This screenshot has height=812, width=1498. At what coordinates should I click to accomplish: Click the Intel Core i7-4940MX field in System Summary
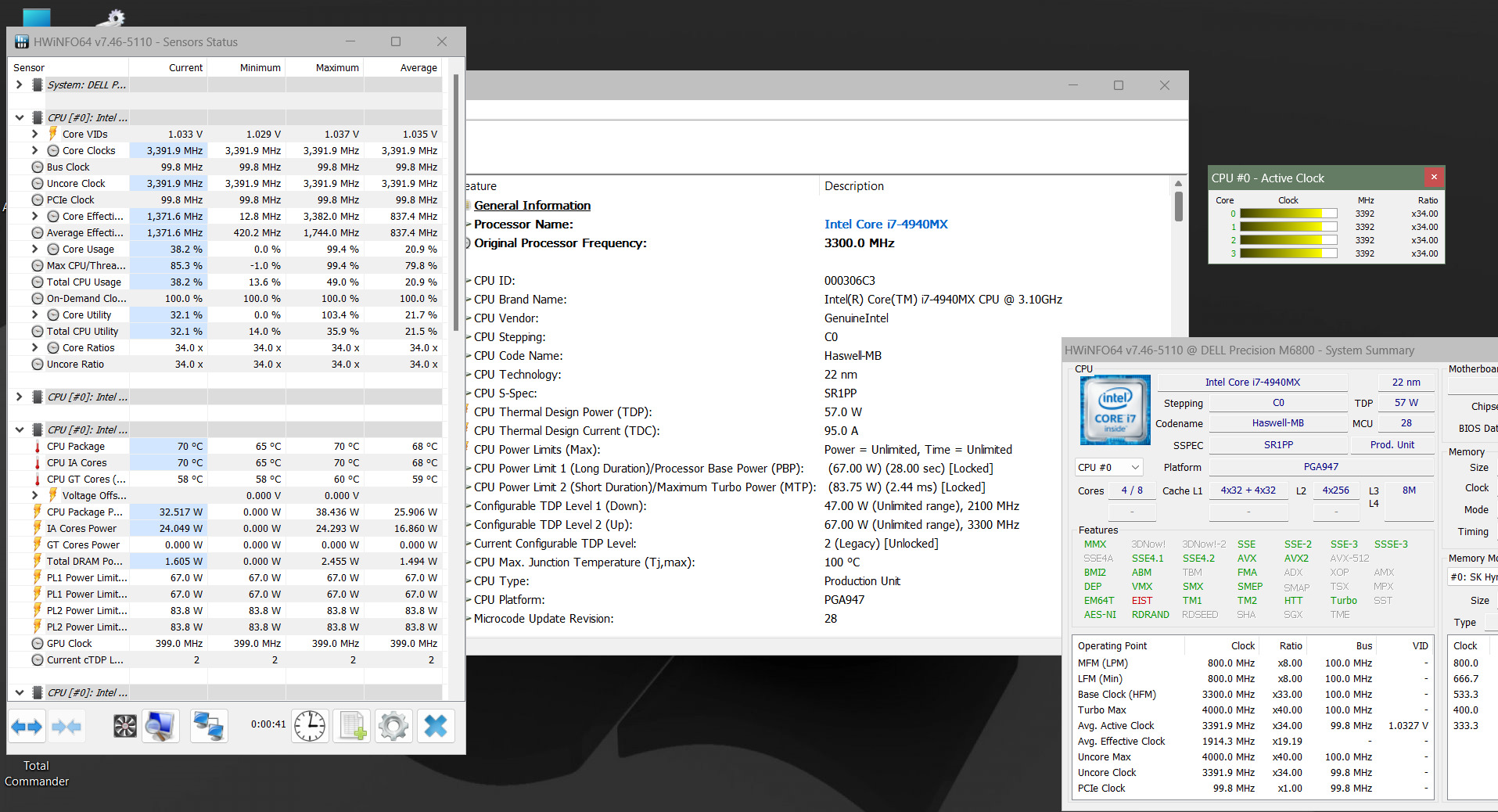click(x=1252, y=383)
